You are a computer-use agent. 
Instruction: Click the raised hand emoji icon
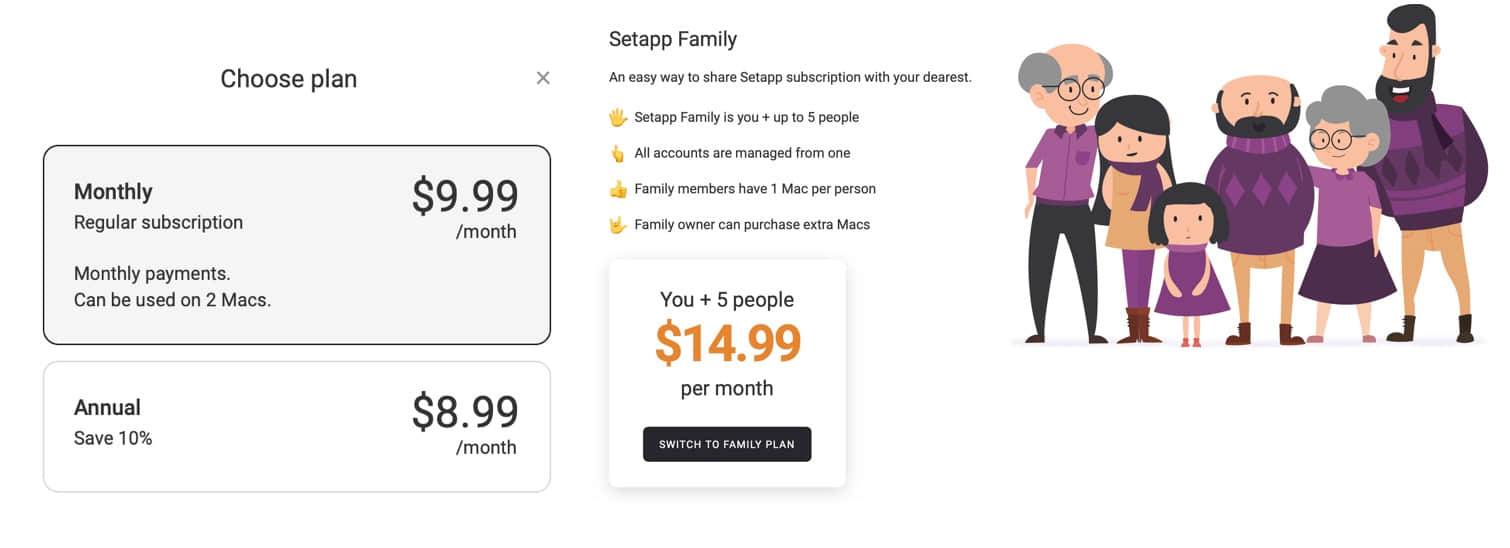click(618, 117)
